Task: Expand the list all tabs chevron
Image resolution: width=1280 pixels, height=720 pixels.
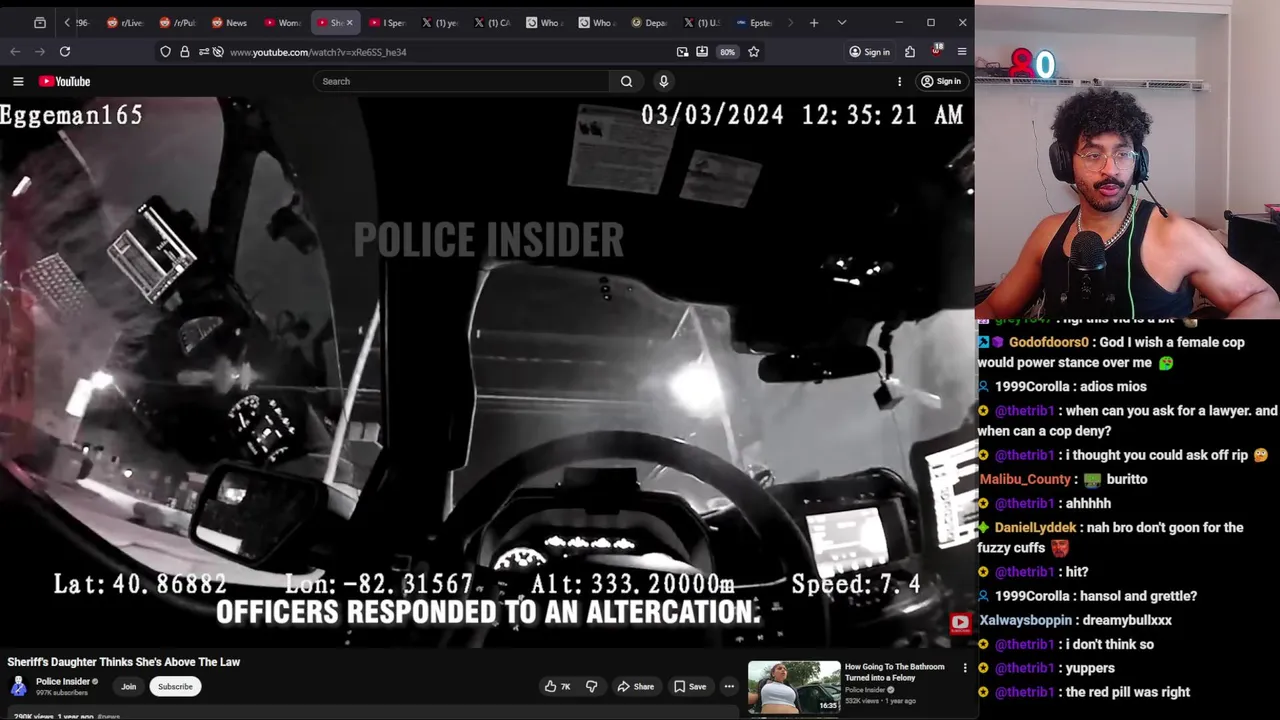Action: tap(842, 22)
